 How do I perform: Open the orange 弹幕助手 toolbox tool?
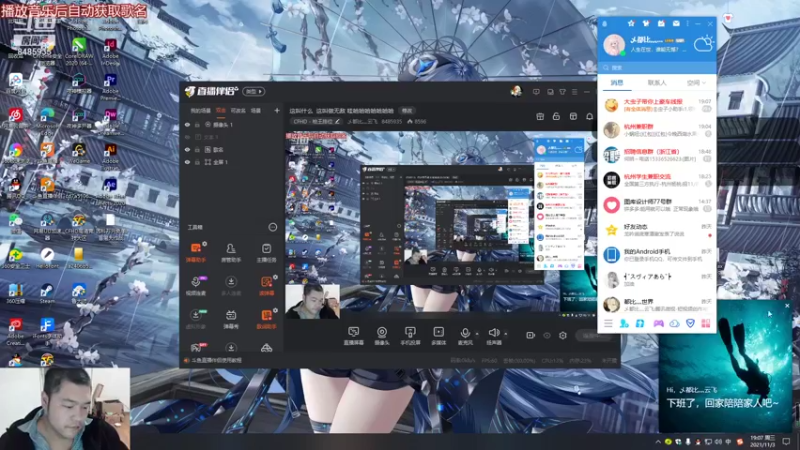(x=196, y=253)
